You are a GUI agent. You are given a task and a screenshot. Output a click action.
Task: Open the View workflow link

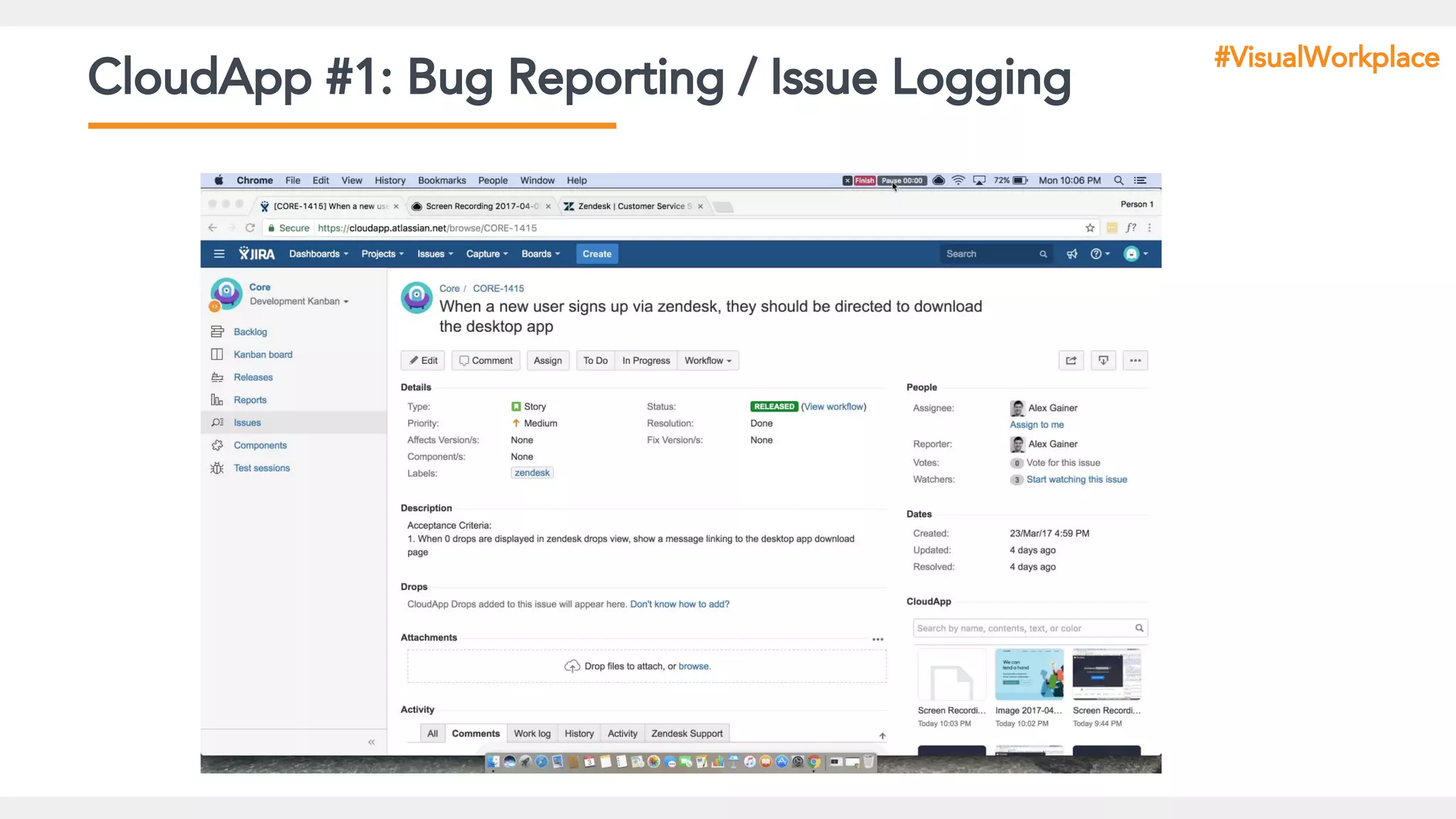(x=835, y=407)
